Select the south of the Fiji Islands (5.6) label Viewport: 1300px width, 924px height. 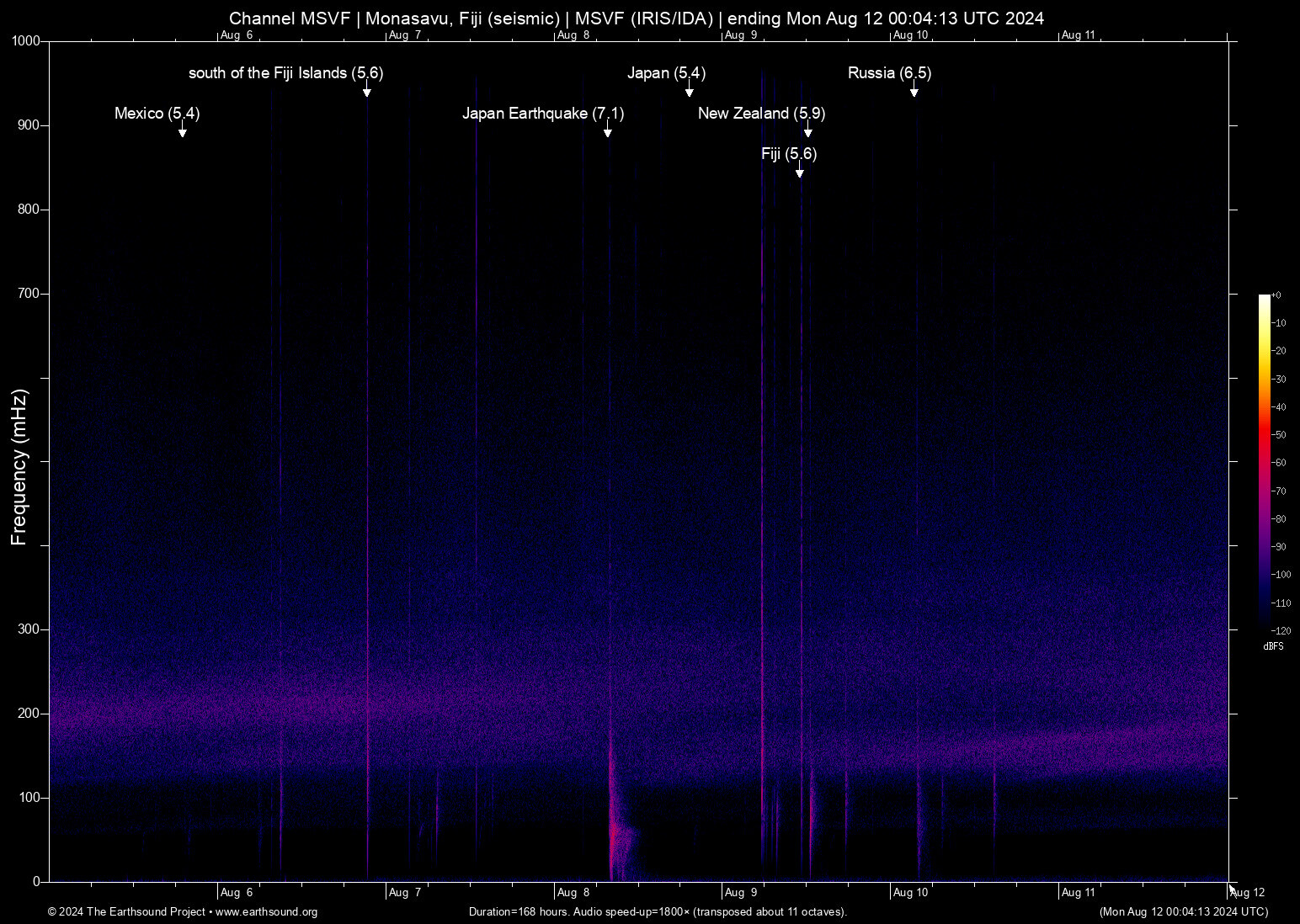pyautogui.click(x=286, y=73)
